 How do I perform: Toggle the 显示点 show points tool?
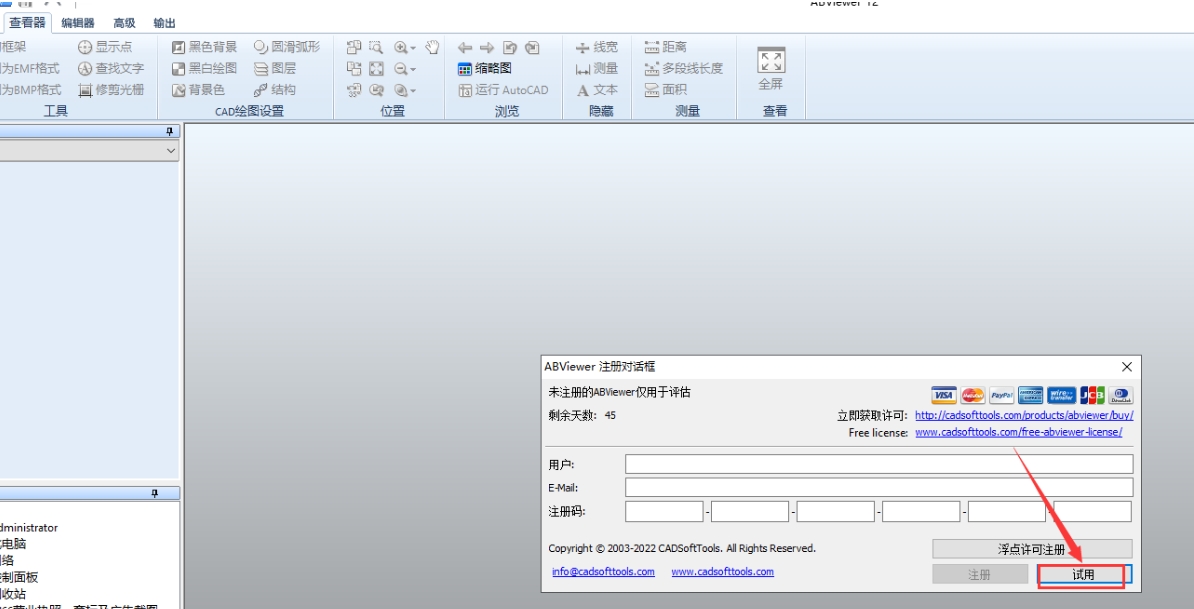(x=105, y=47)
